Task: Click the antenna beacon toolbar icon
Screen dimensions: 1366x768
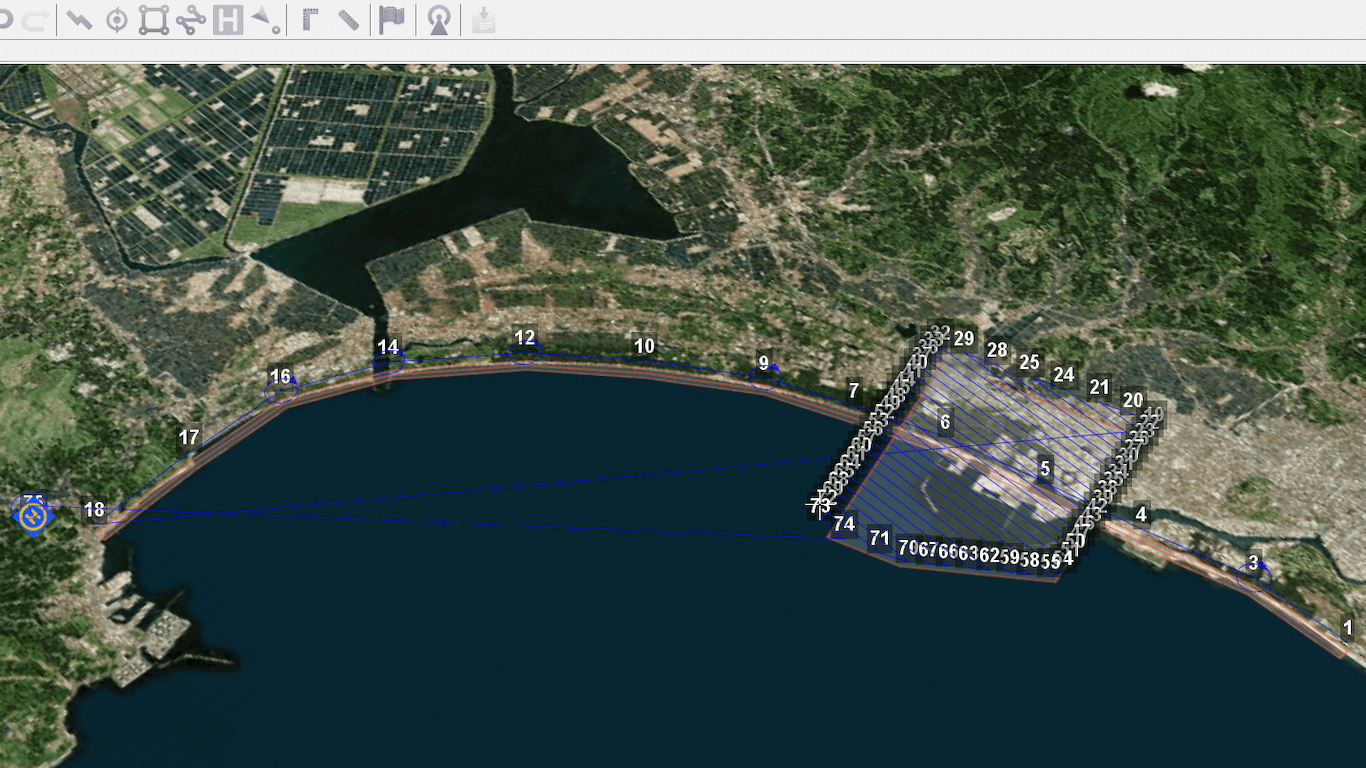Action: coord(438,20)
